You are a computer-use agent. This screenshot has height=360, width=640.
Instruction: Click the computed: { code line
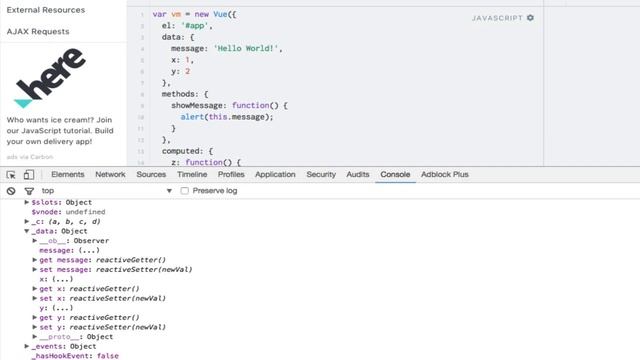[x=187, y=151]
